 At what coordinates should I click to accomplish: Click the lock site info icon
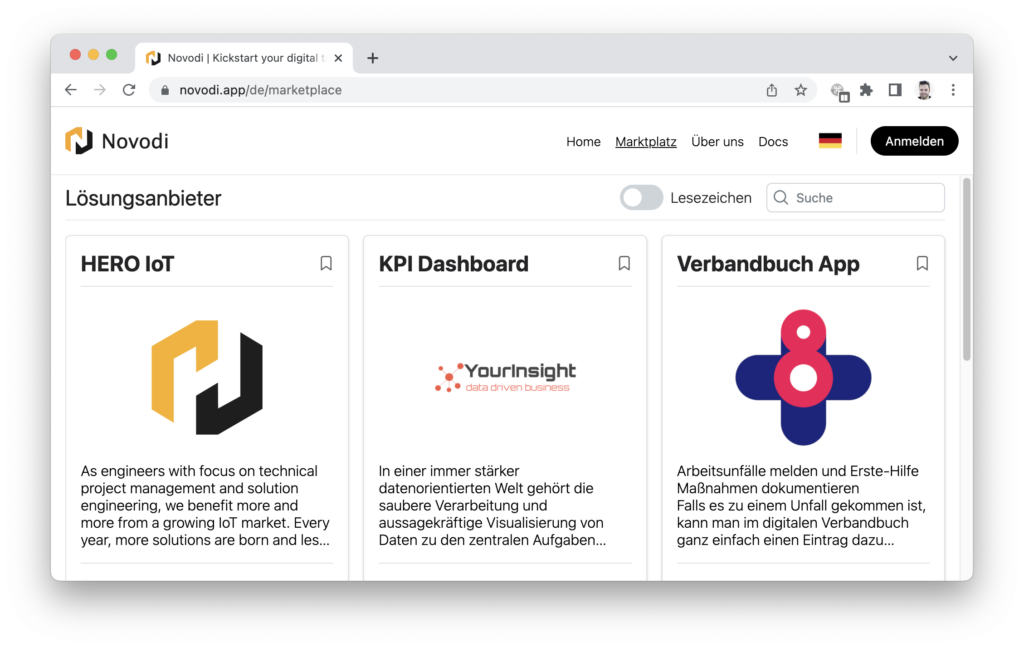[x=165, y=90]
